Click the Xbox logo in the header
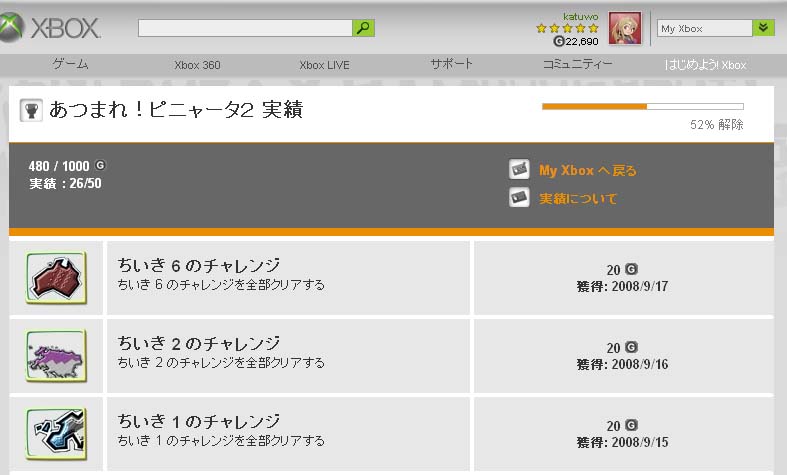This screenshot has height=475, width=787. pyautogui.click(x=50, y=28)
